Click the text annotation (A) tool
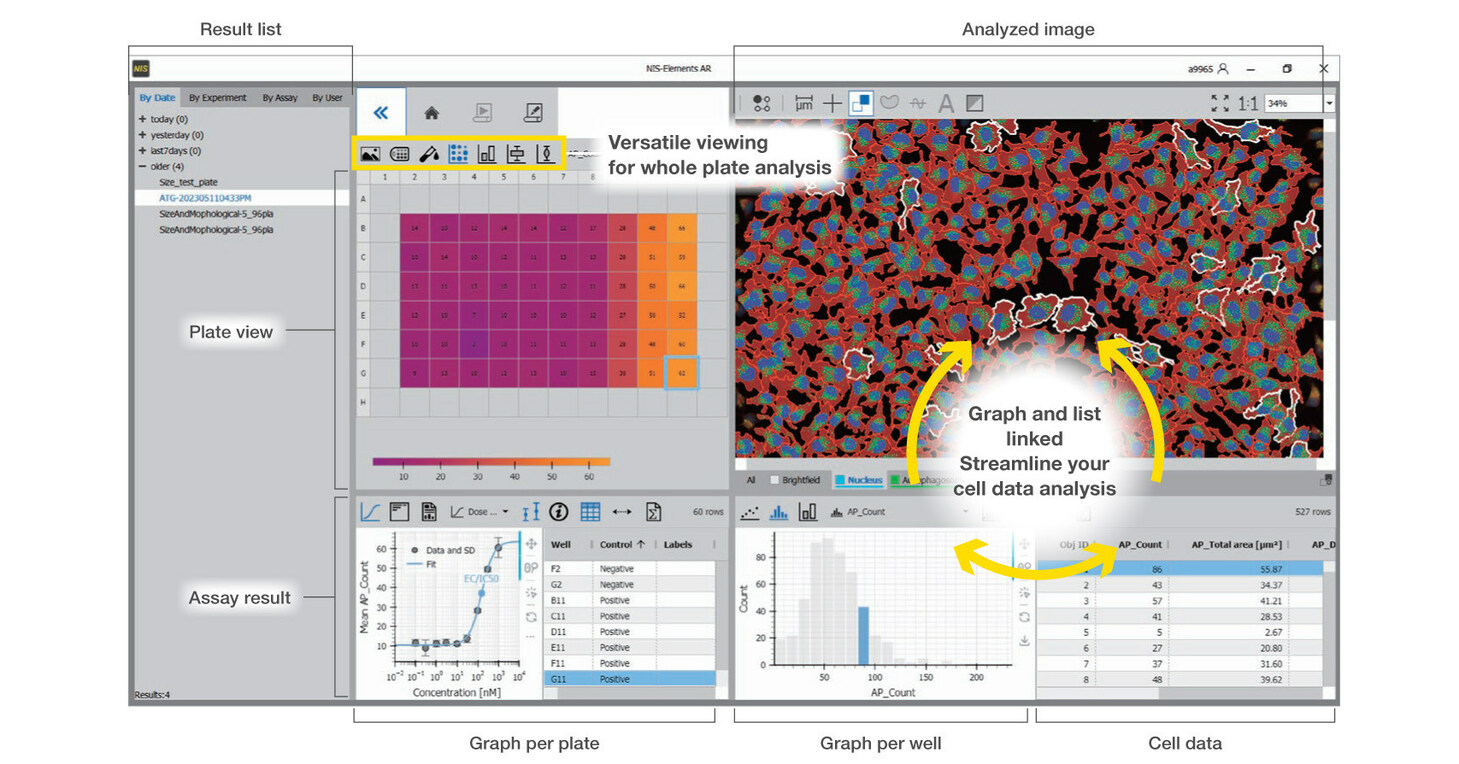 click(947, 102)
